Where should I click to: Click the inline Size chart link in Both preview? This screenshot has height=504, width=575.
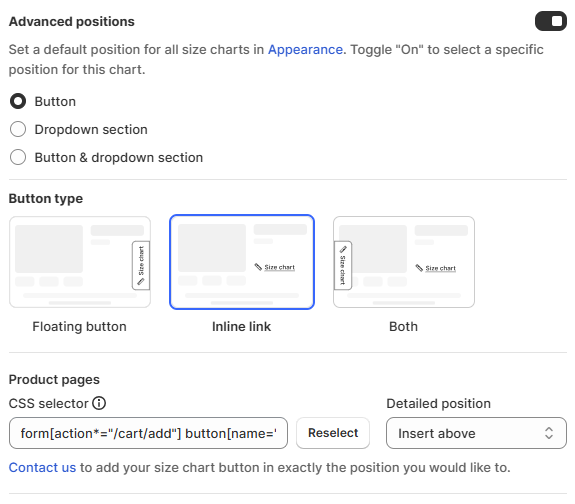436,268
